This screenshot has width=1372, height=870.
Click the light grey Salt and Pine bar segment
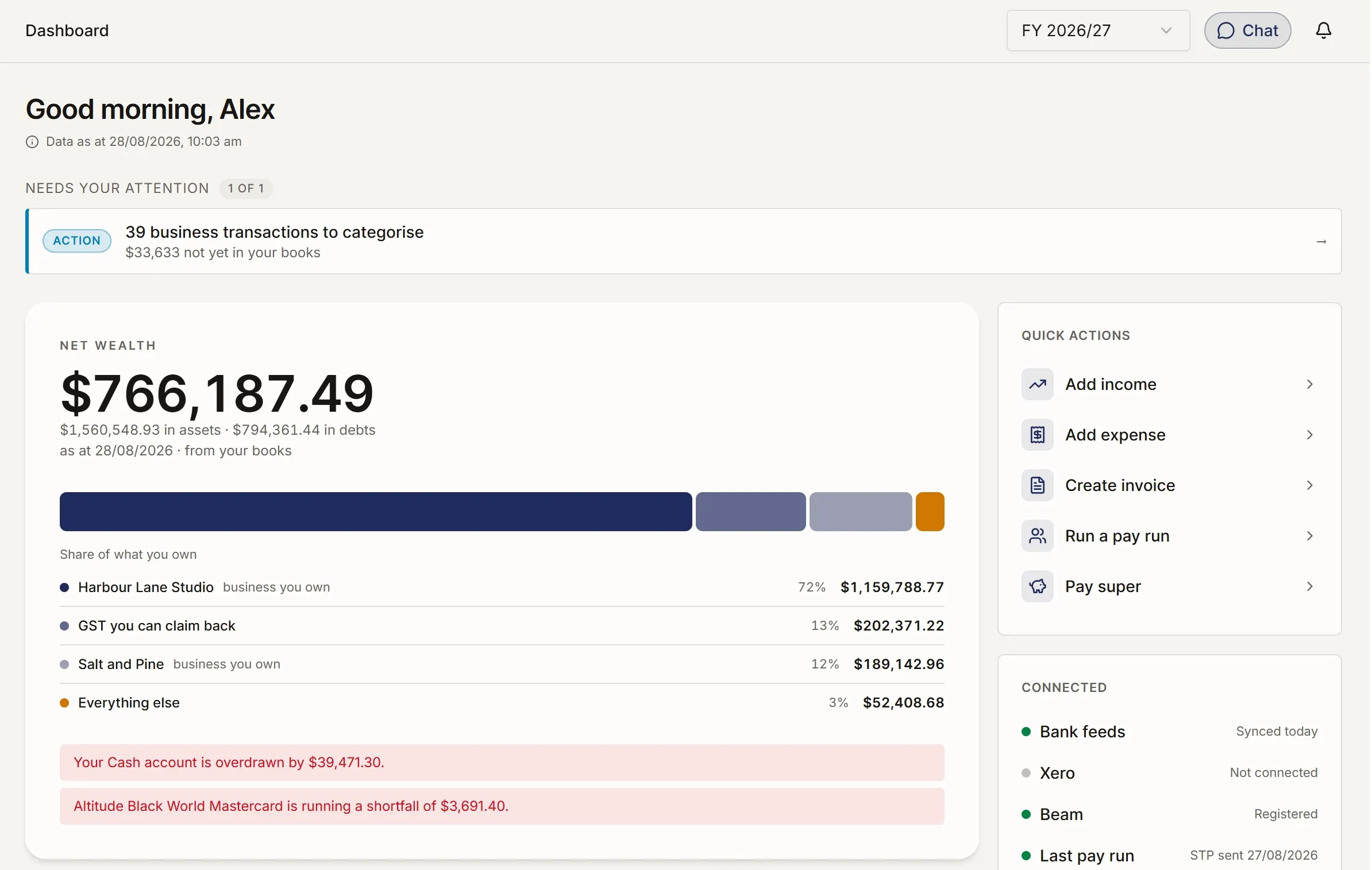[x=860, y=512]
